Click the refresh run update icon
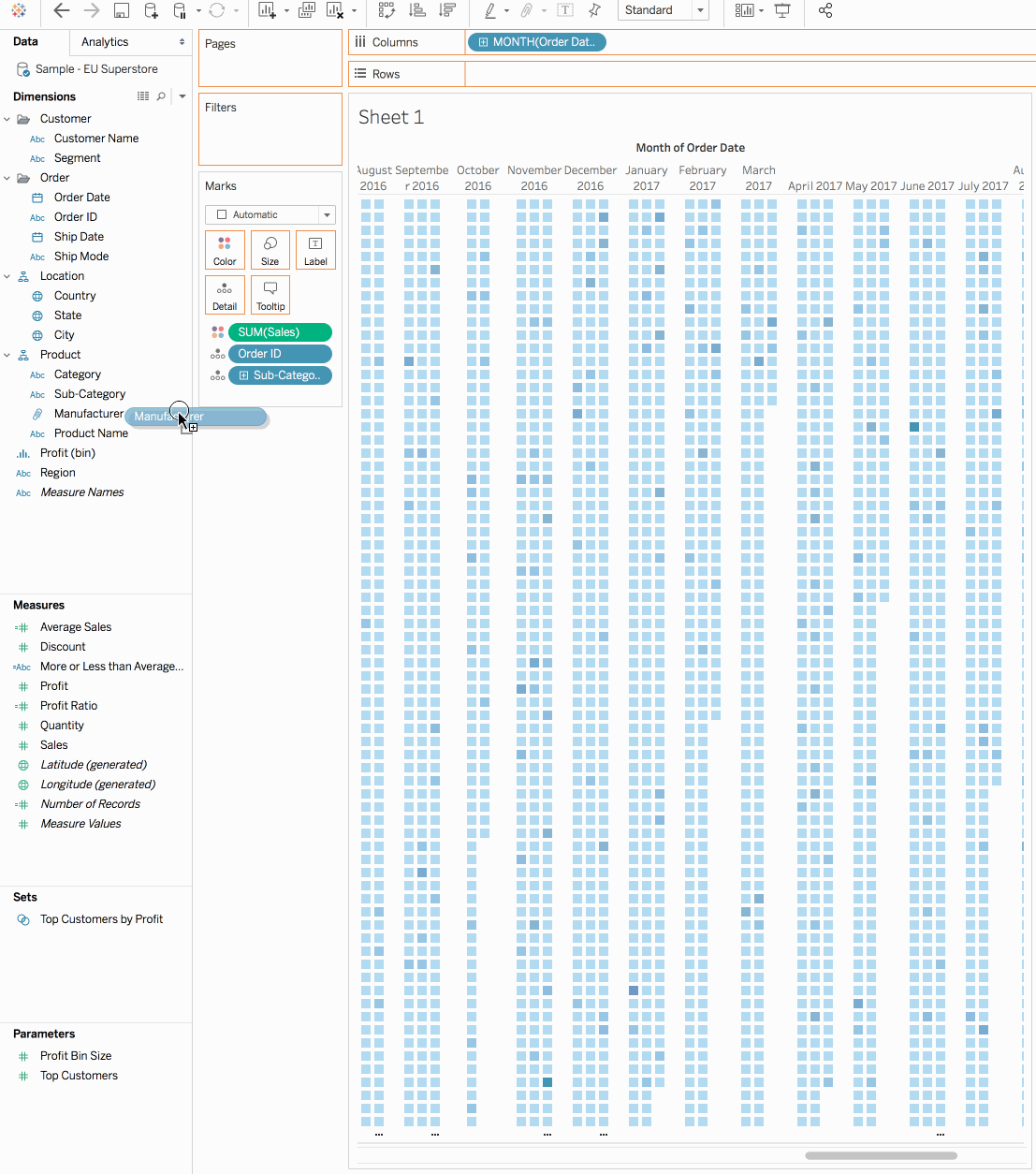This screenshot has width=1036, height=1174. click(217, 10)
